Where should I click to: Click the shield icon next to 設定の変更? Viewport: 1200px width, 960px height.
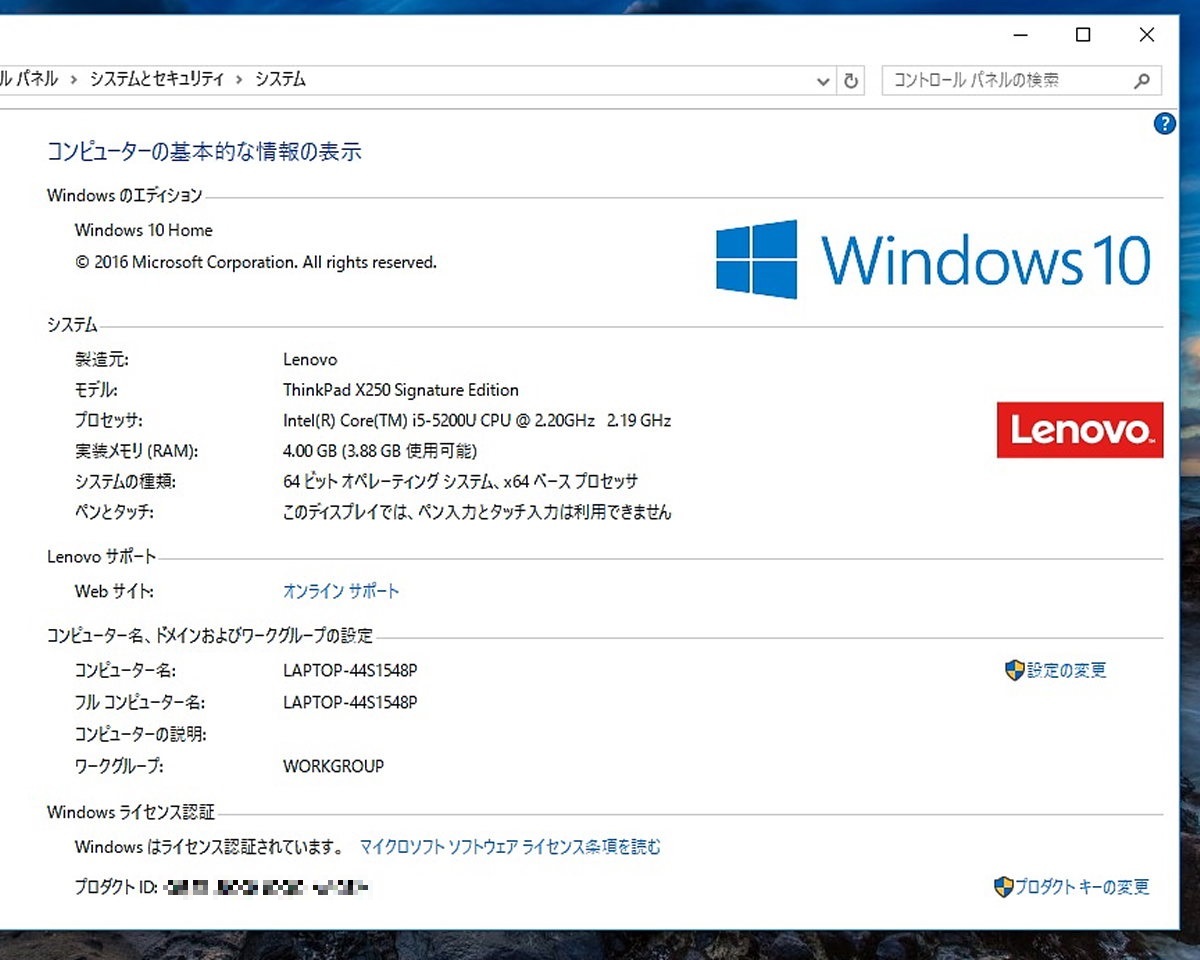(x=1015, y=670)
